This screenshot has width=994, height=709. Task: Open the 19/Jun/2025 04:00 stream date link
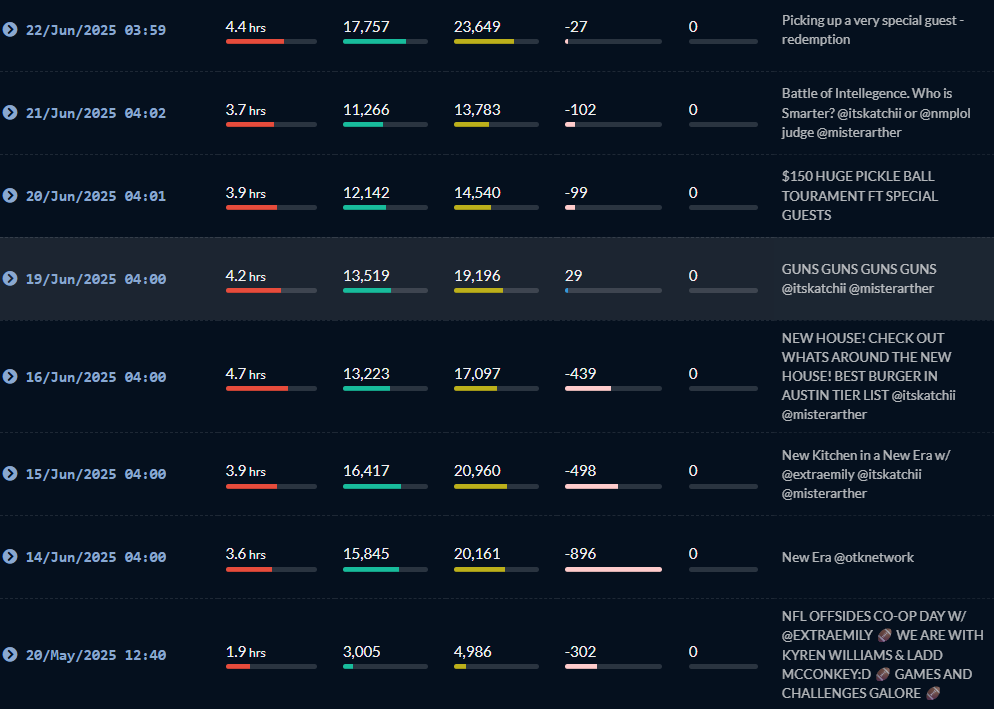(96, 279)
